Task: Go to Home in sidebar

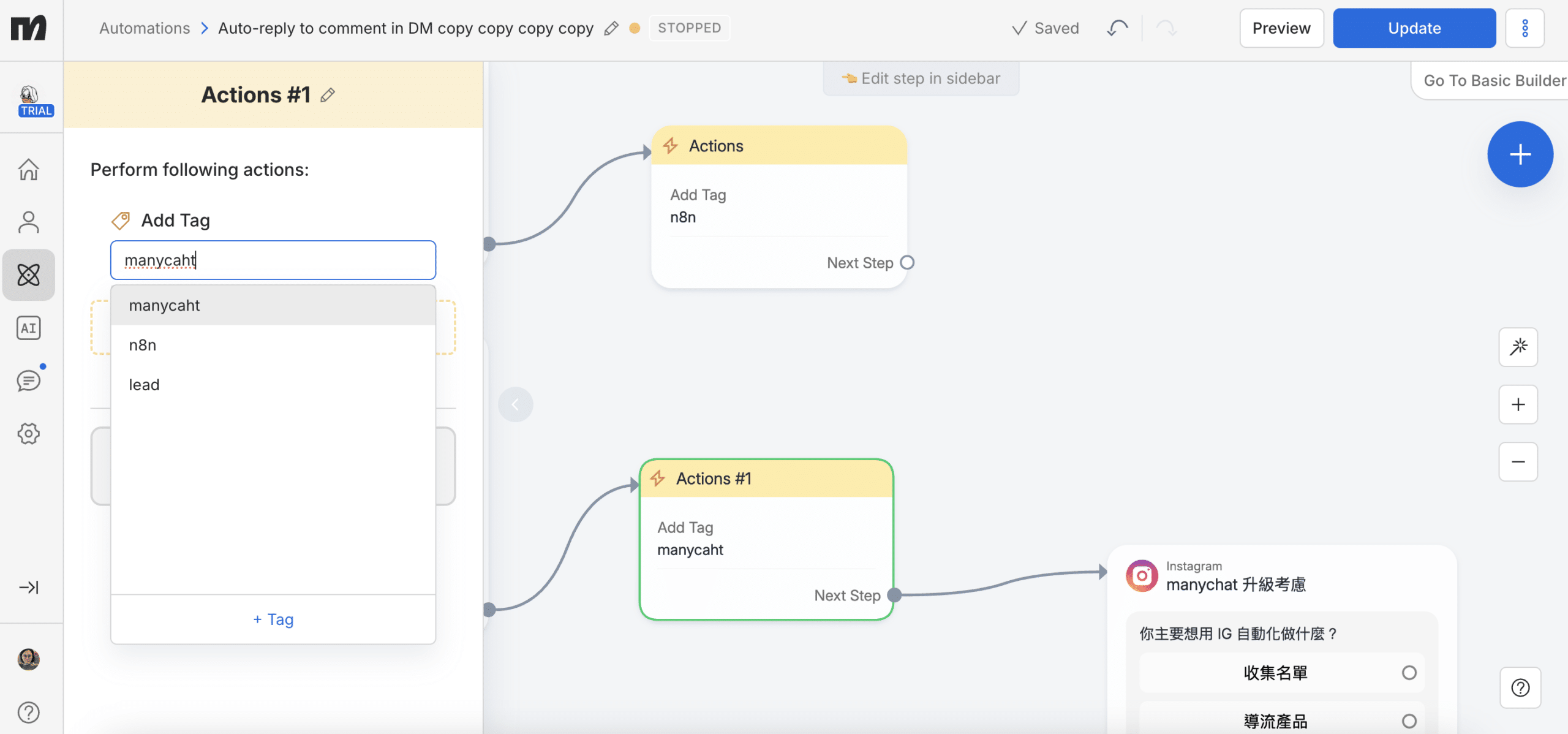Action: coord(29,170)
